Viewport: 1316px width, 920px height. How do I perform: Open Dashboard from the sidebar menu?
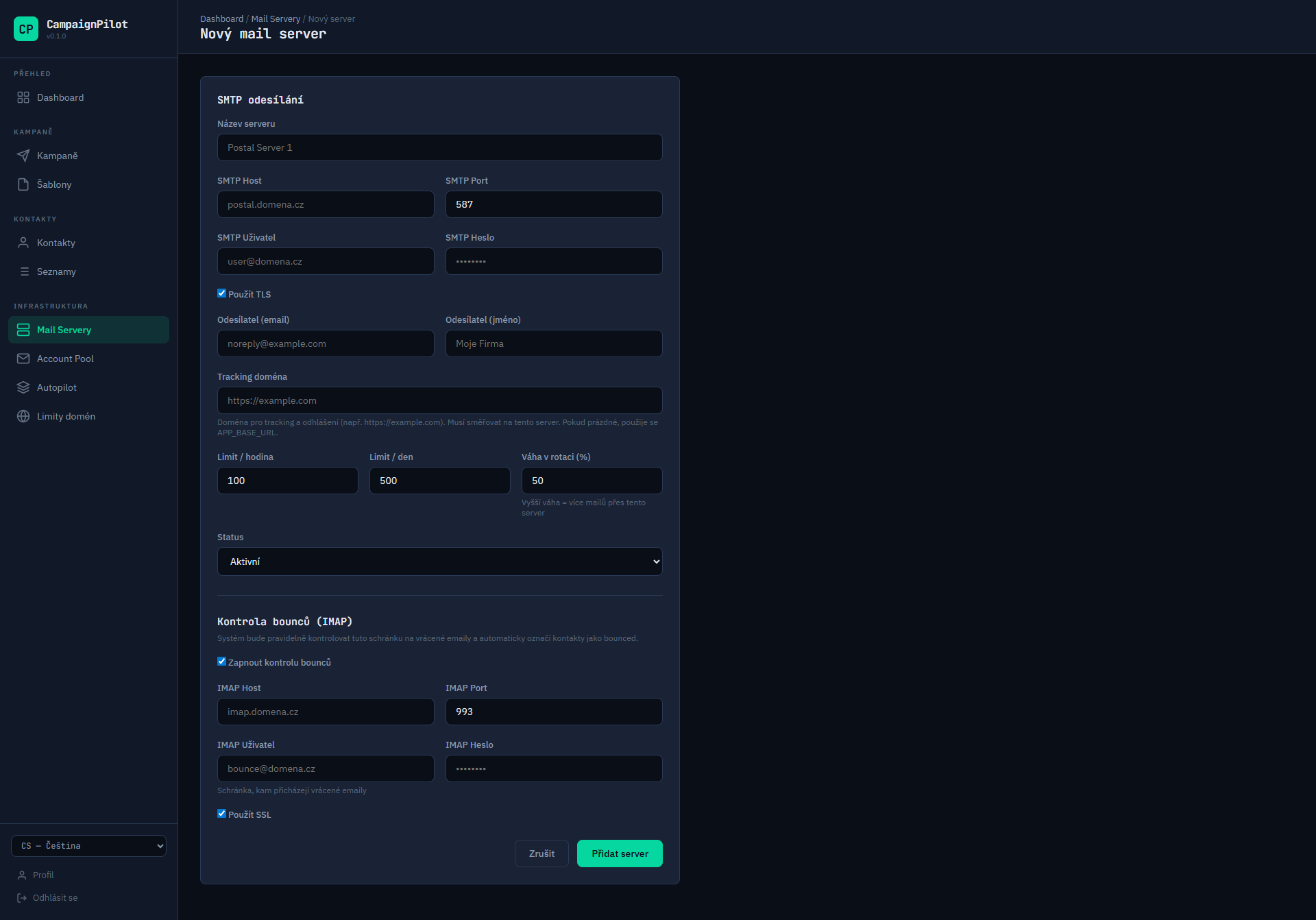pos(88,97)
